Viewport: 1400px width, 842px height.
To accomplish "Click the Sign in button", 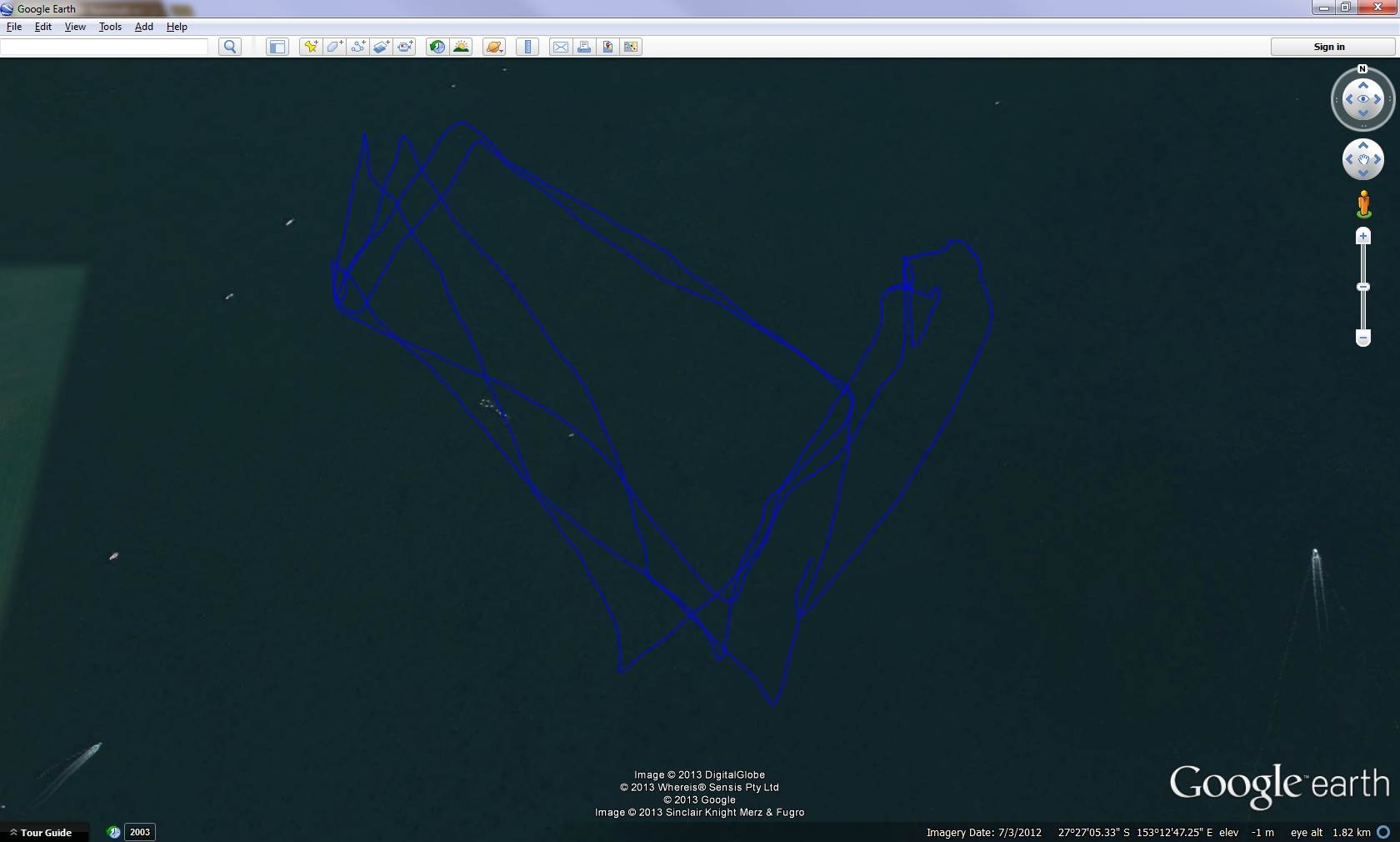I will 1328,47.
